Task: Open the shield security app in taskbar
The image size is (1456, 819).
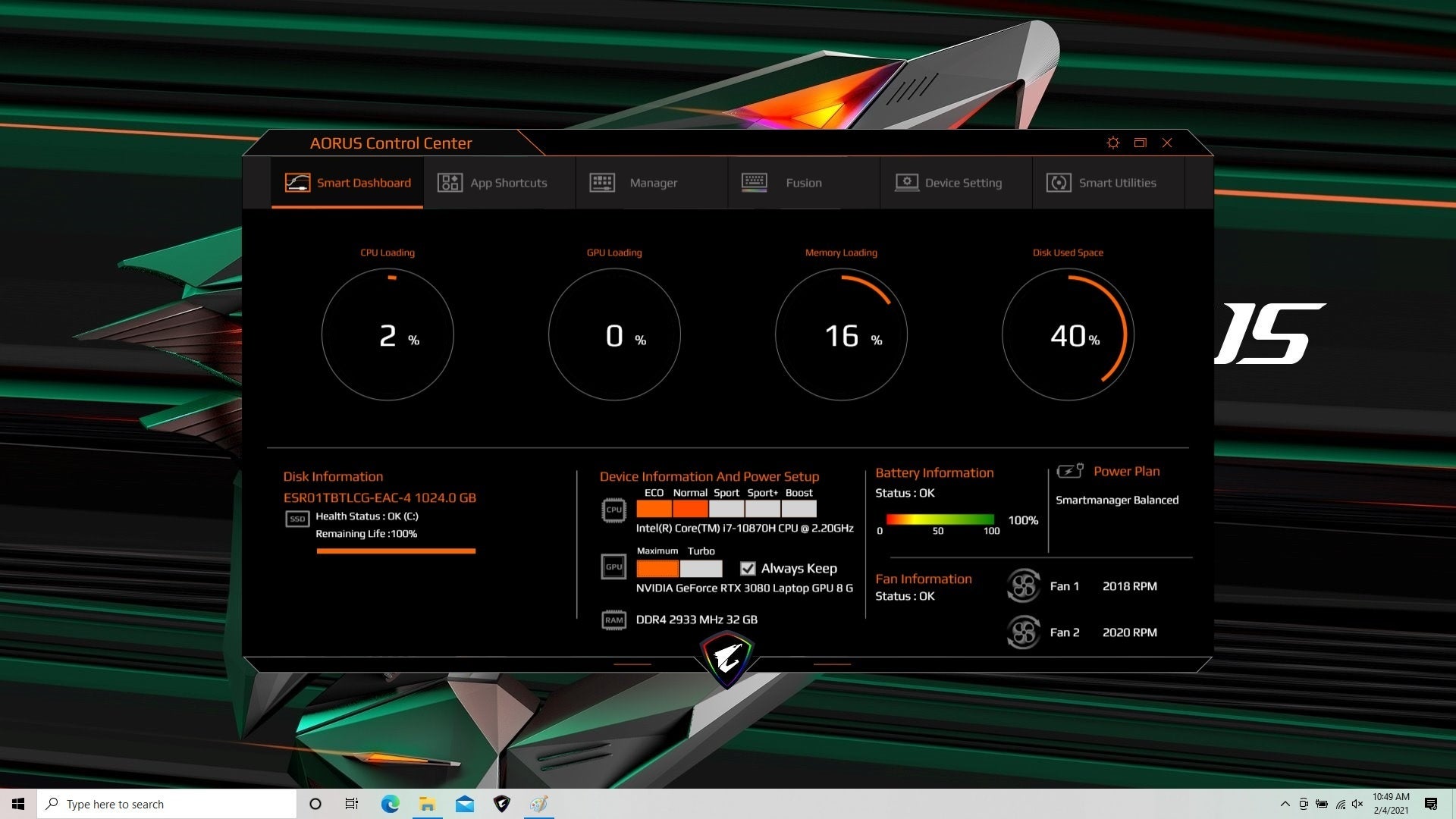Action: pos(502,804)
